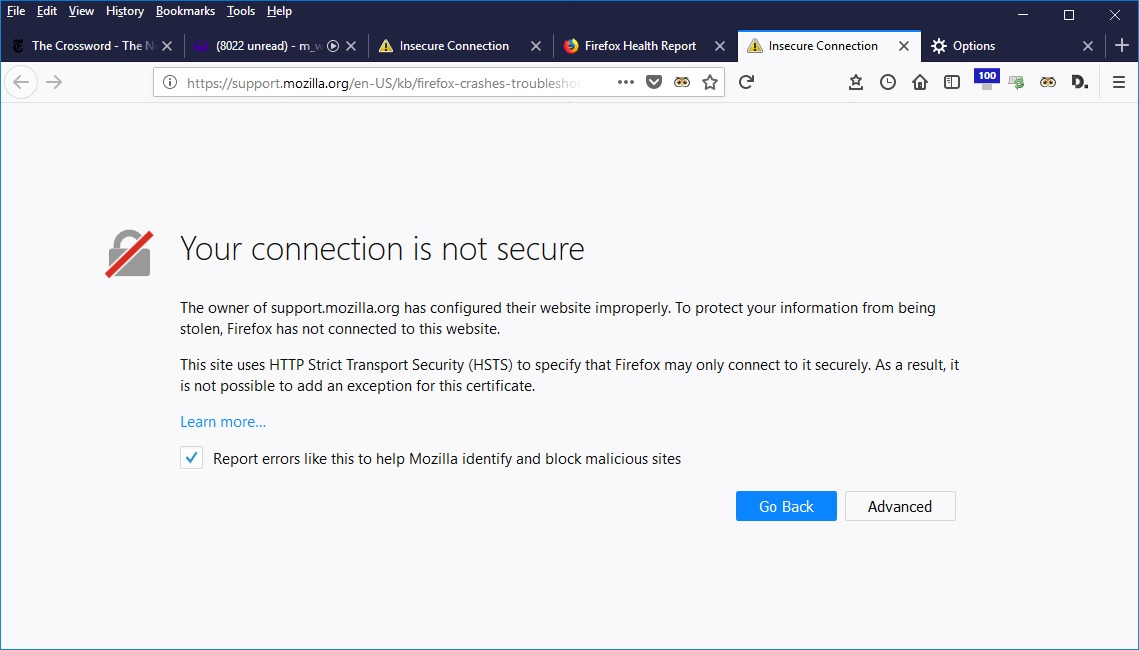Follow the Learn more link

[x=223, y=422]
